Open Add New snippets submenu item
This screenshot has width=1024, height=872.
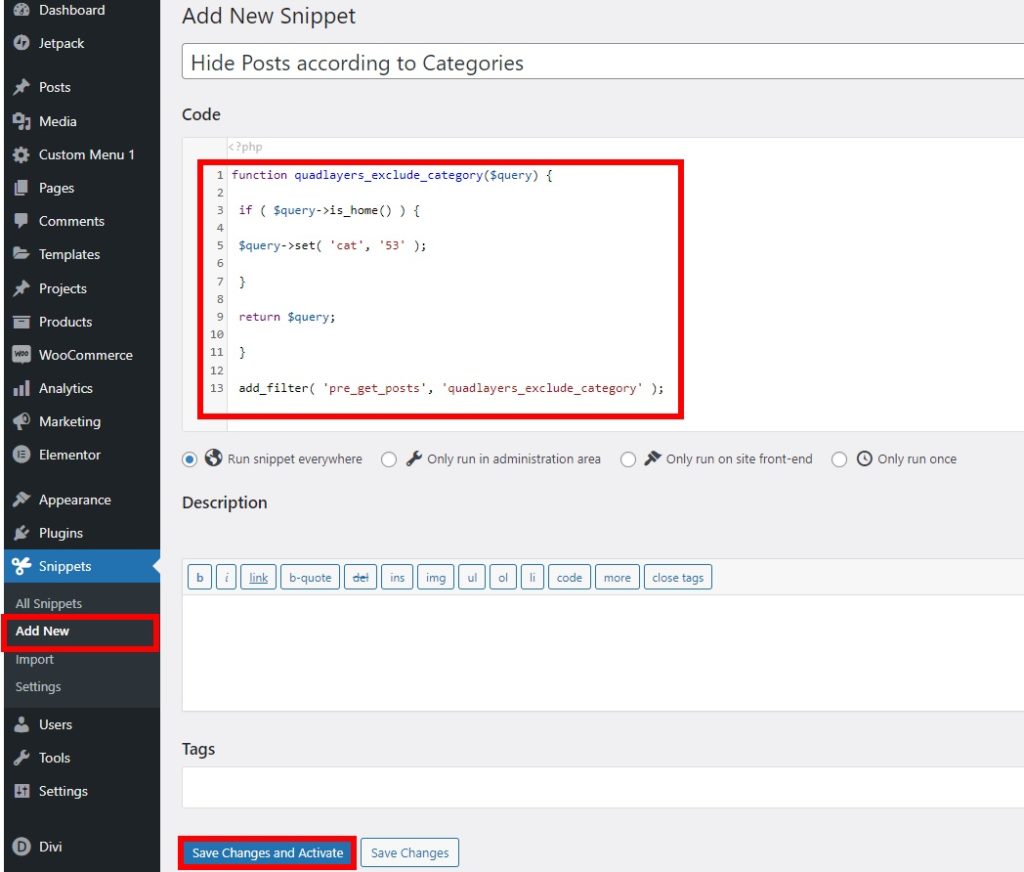click(x=42, y=631)
